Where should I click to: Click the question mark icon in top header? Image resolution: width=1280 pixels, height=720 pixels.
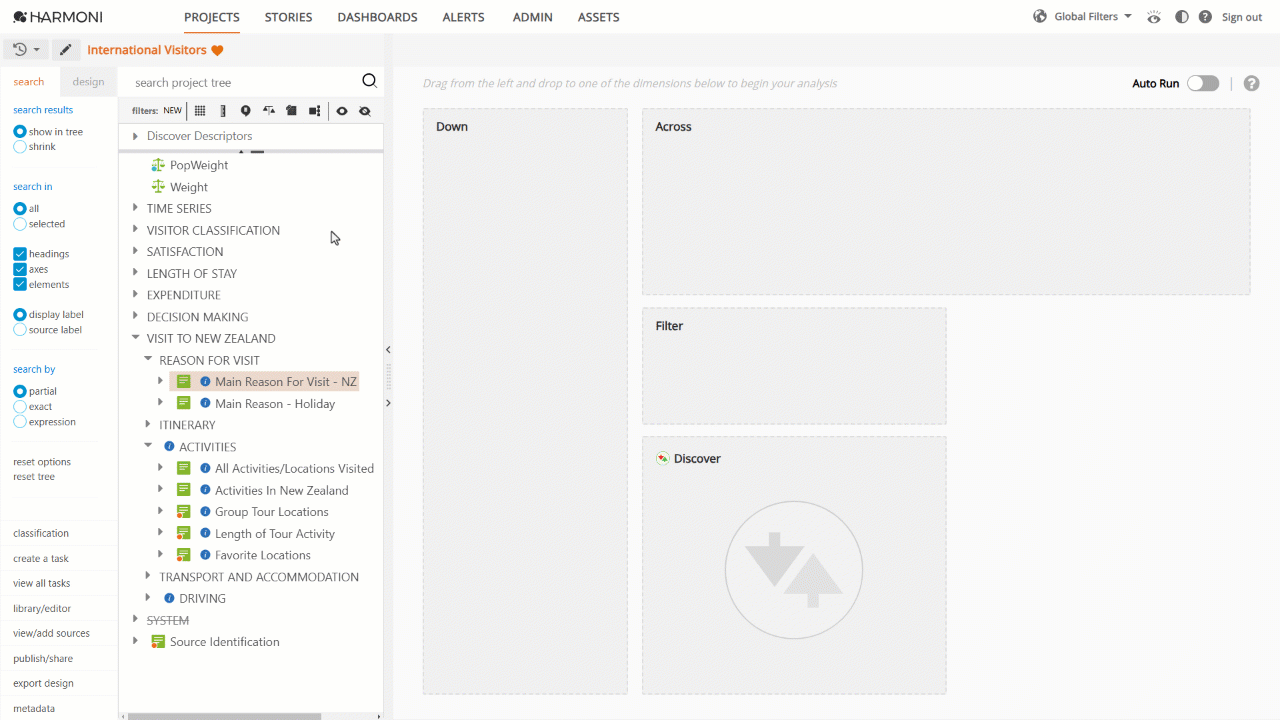pos(1205,17)
